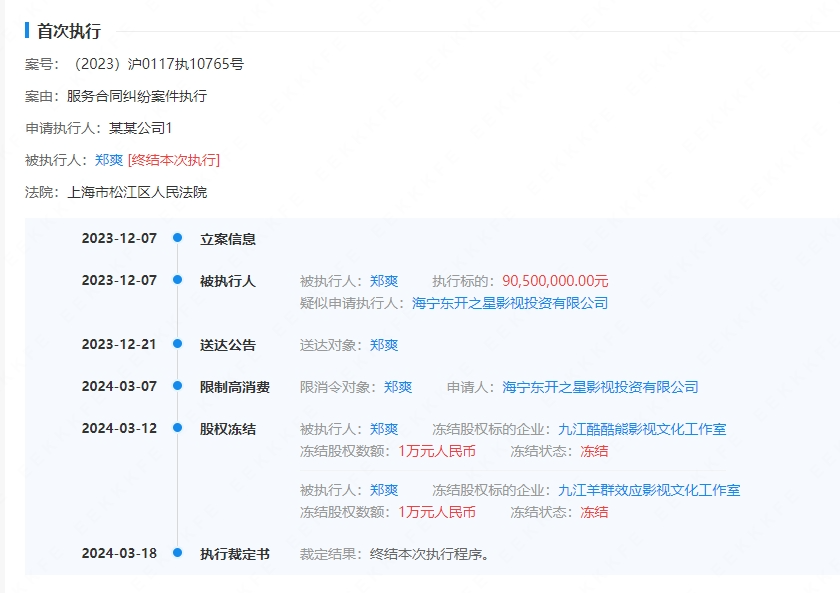Image resolution: width=840 pixels, height=593 pixels.
Task: Click the timeline dot beside 送达公告
Action: point(175,345)
